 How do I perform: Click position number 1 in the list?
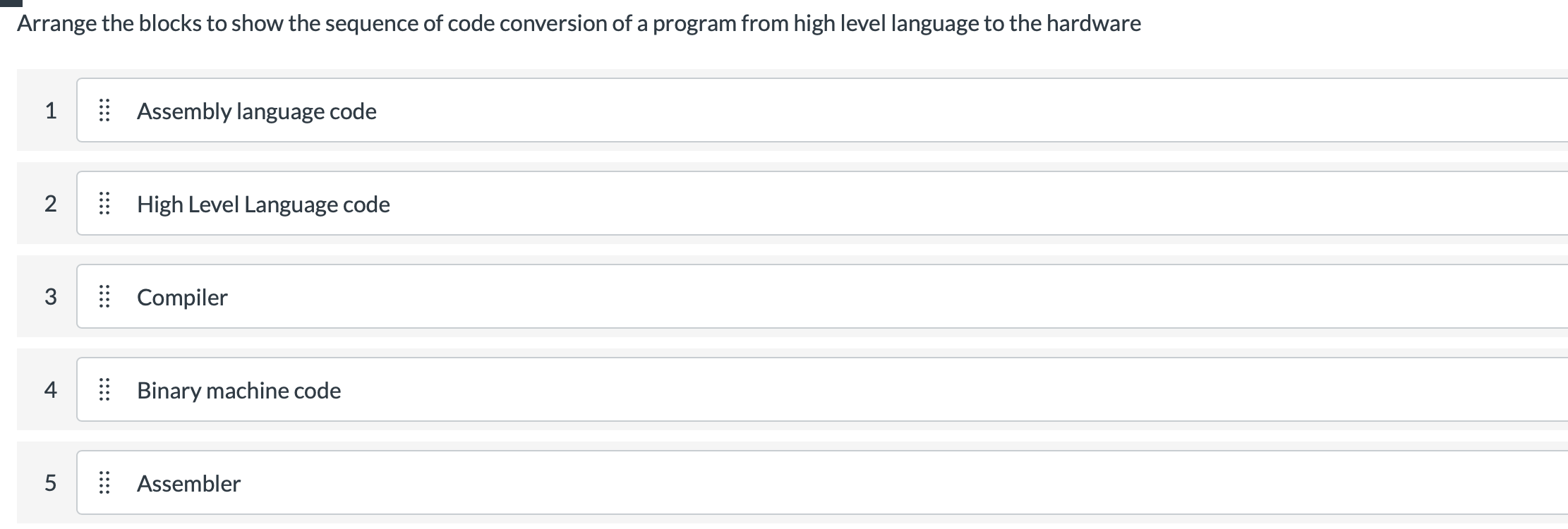pyautogui.click(x=50, y=111)
